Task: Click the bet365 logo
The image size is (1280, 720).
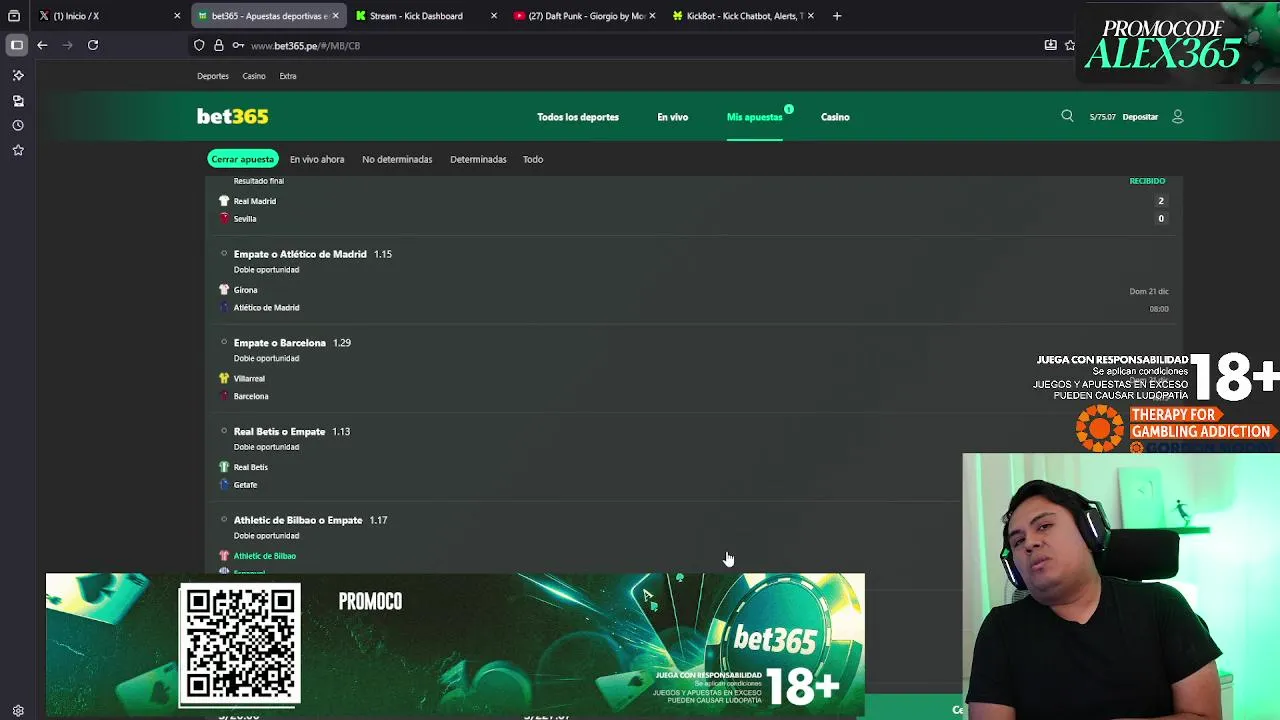Action: [x=232, y=117]
